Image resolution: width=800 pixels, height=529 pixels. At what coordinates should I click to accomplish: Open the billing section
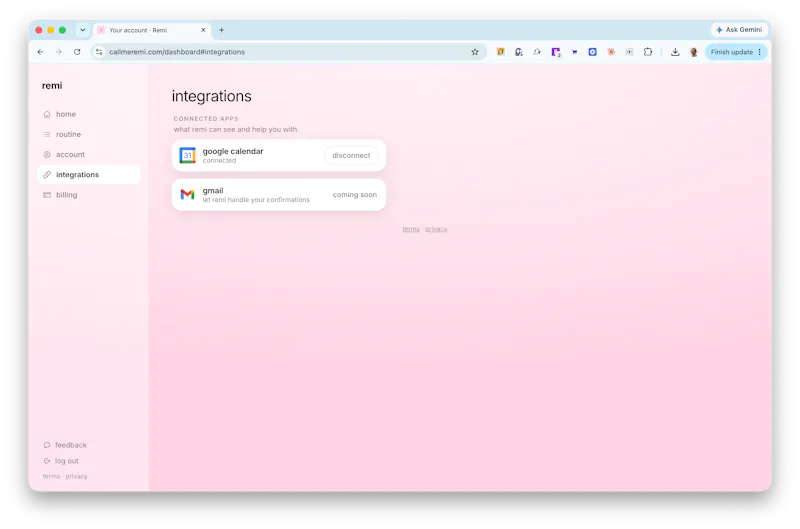click(88, 195)
